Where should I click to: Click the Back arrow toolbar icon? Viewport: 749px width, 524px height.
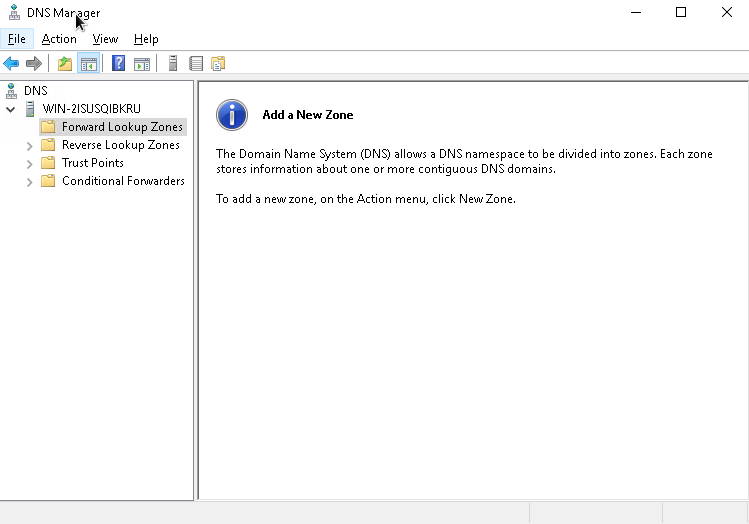(12, 64)
